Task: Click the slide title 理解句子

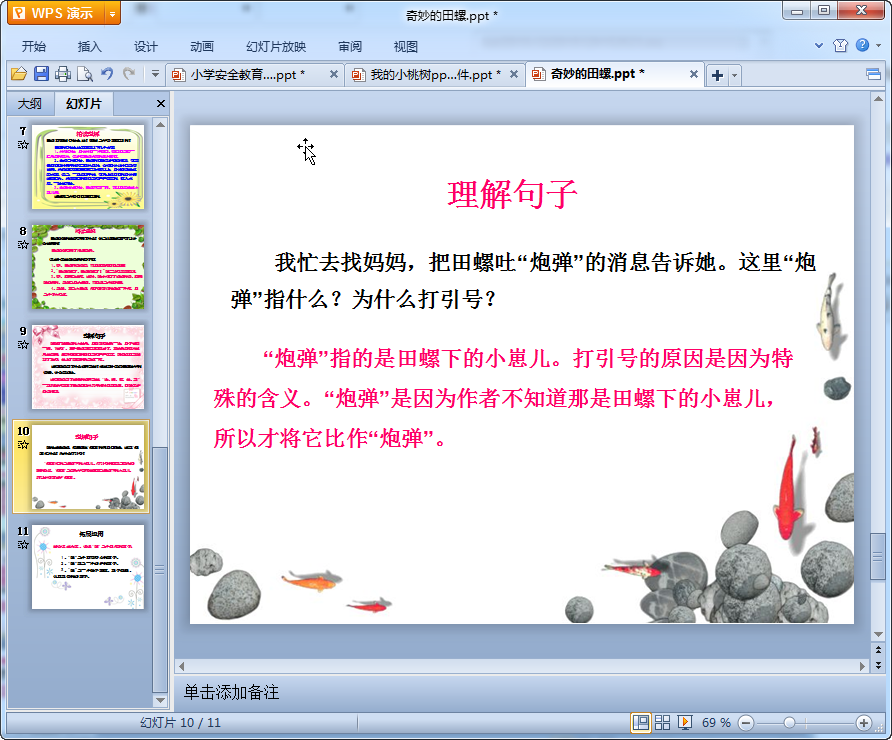Action: coord(512,194)
